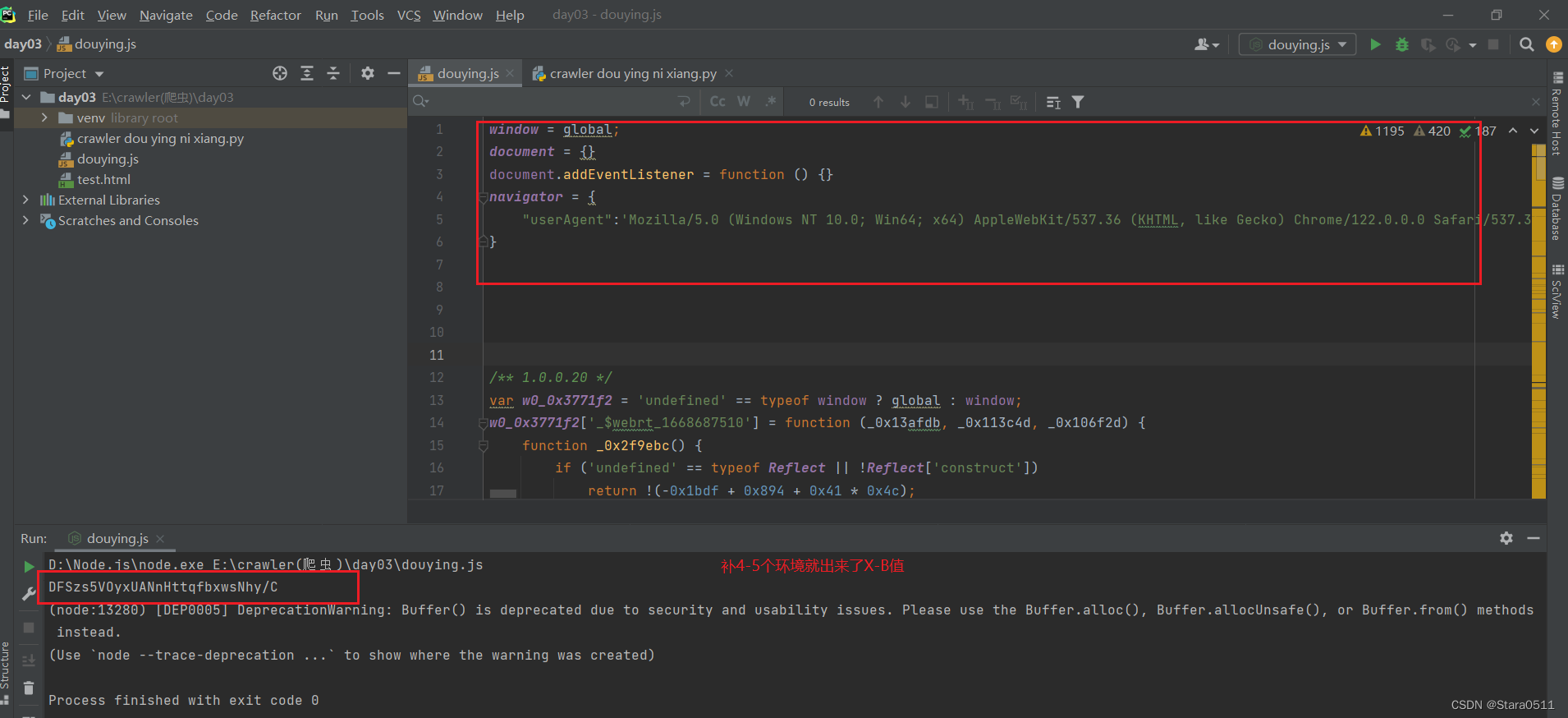Viewport: 1568px width, 718px height.
Task: Click the profiler run icon in the top toolbar
Action: pos(1454,44)
